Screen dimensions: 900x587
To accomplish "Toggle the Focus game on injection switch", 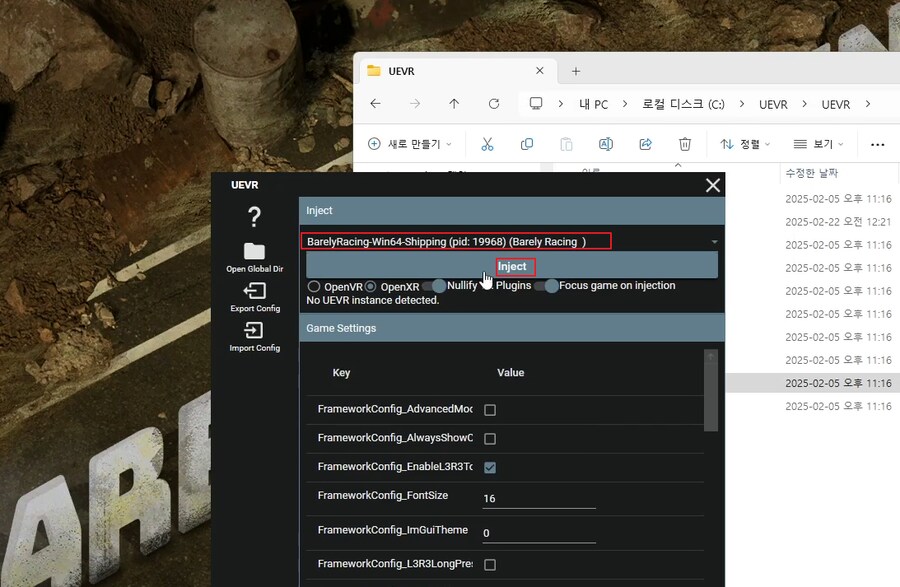I will point(546,286).
